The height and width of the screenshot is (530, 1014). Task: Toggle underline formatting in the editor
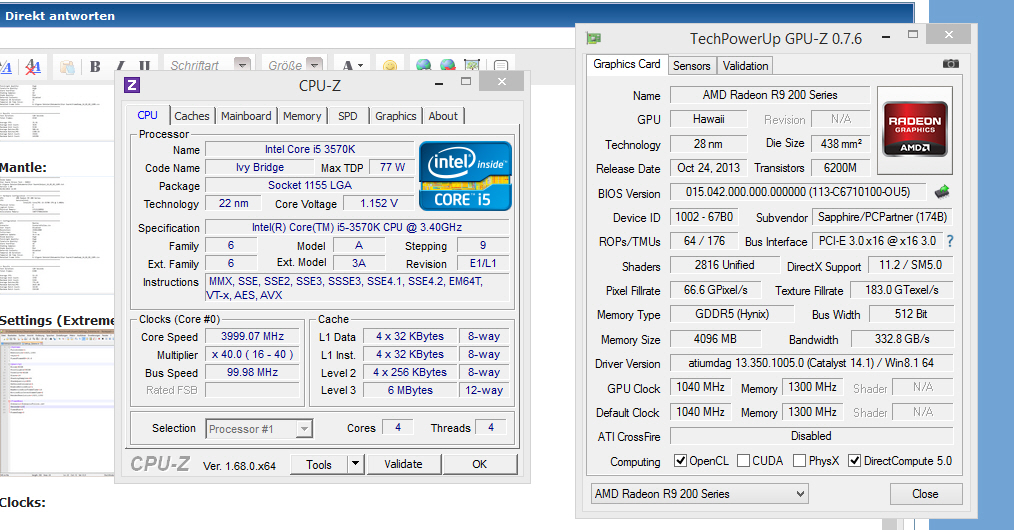point(144,66)
